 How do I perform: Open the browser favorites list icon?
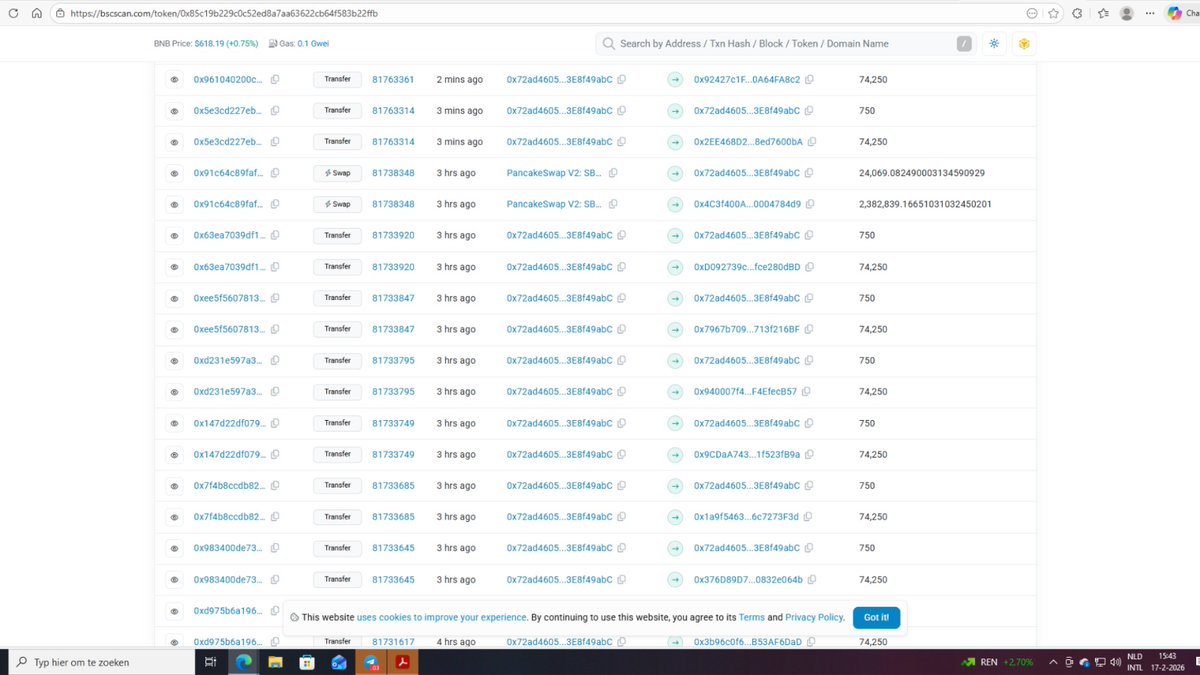(x=1103, y=13)
